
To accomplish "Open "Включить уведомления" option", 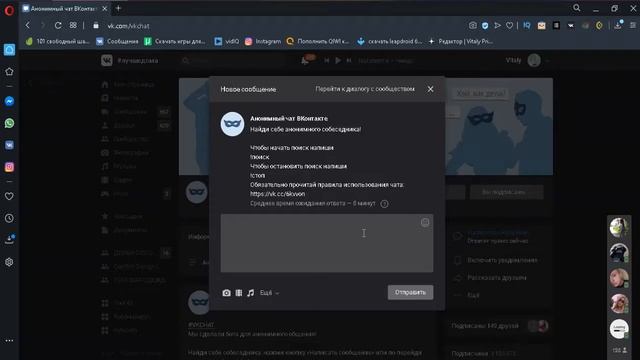I will pyautogui.click(x=502, y=260).
